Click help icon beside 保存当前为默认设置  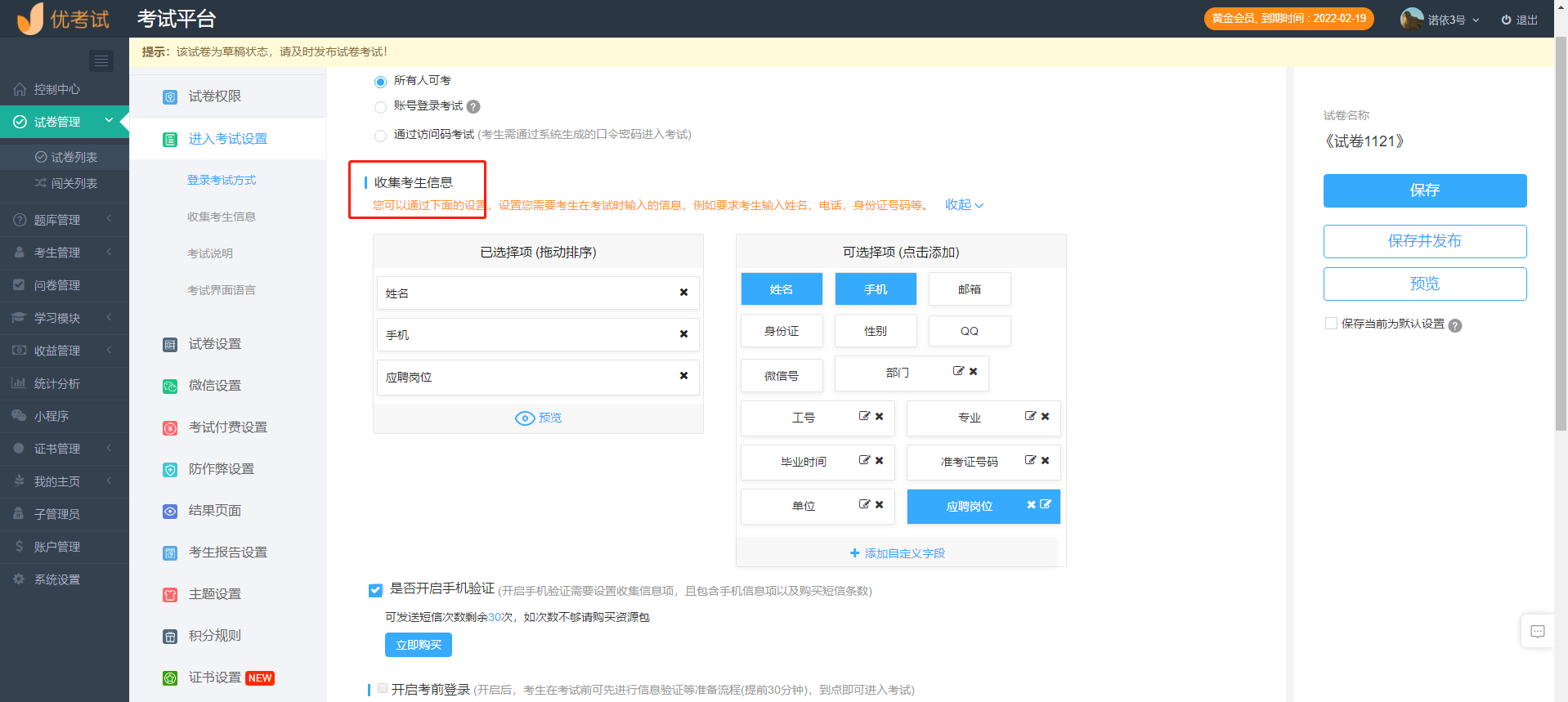point(1455,325)
